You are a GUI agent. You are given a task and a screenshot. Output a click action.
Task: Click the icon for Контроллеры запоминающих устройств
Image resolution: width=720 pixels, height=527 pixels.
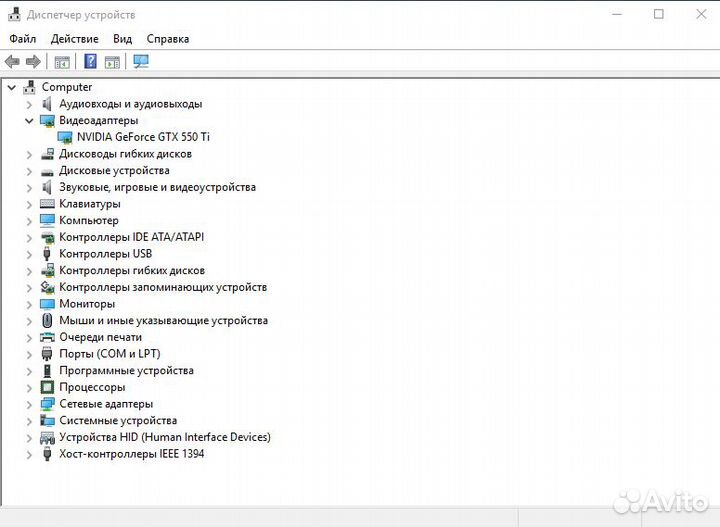[x=47, y=287]
